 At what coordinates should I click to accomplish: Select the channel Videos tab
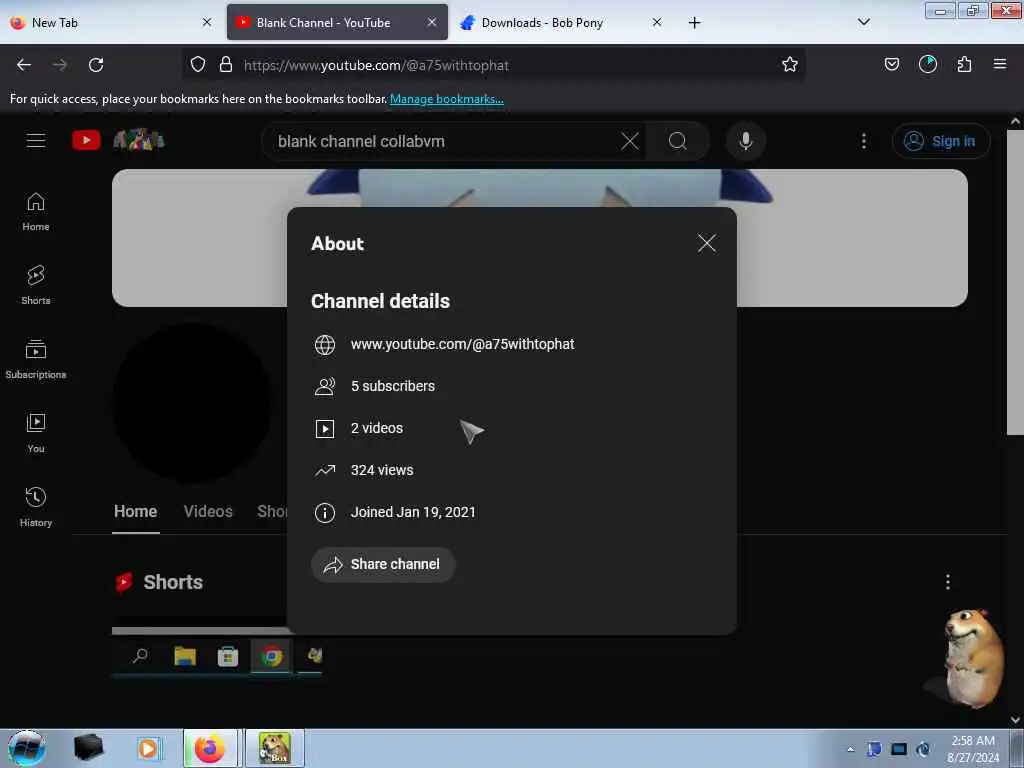[x=208, y=511]
